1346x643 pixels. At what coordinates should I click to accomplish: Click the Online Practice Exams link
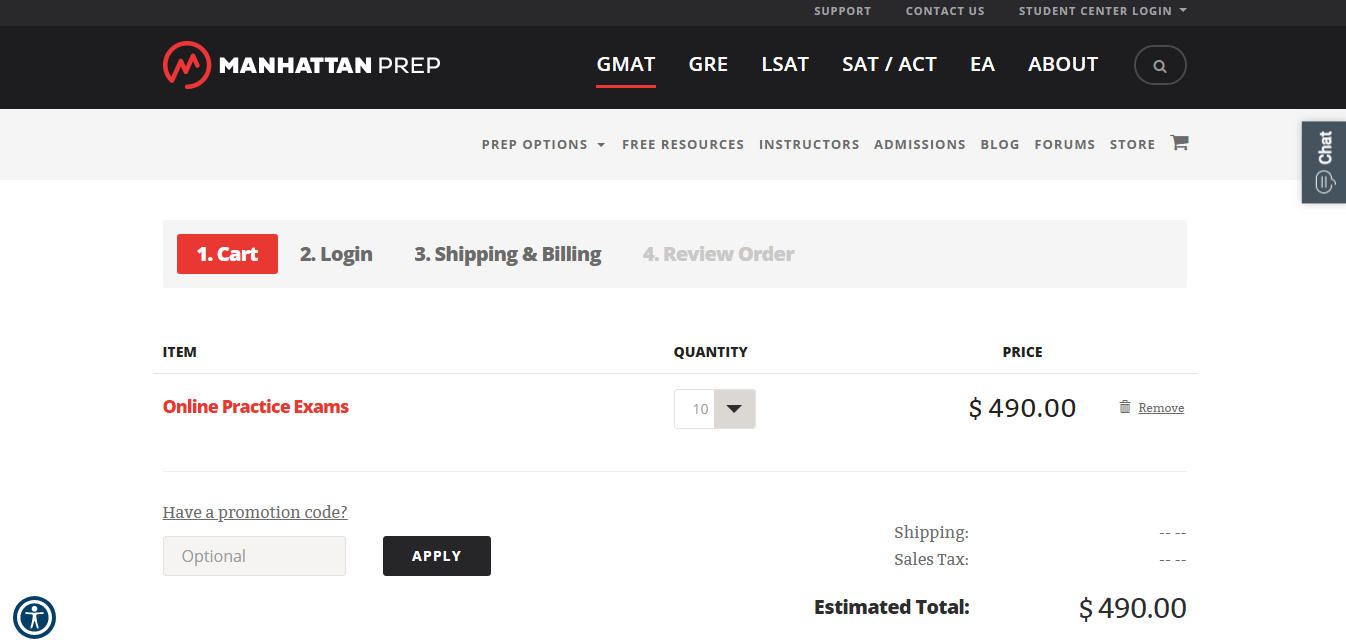tap(256, 407)
